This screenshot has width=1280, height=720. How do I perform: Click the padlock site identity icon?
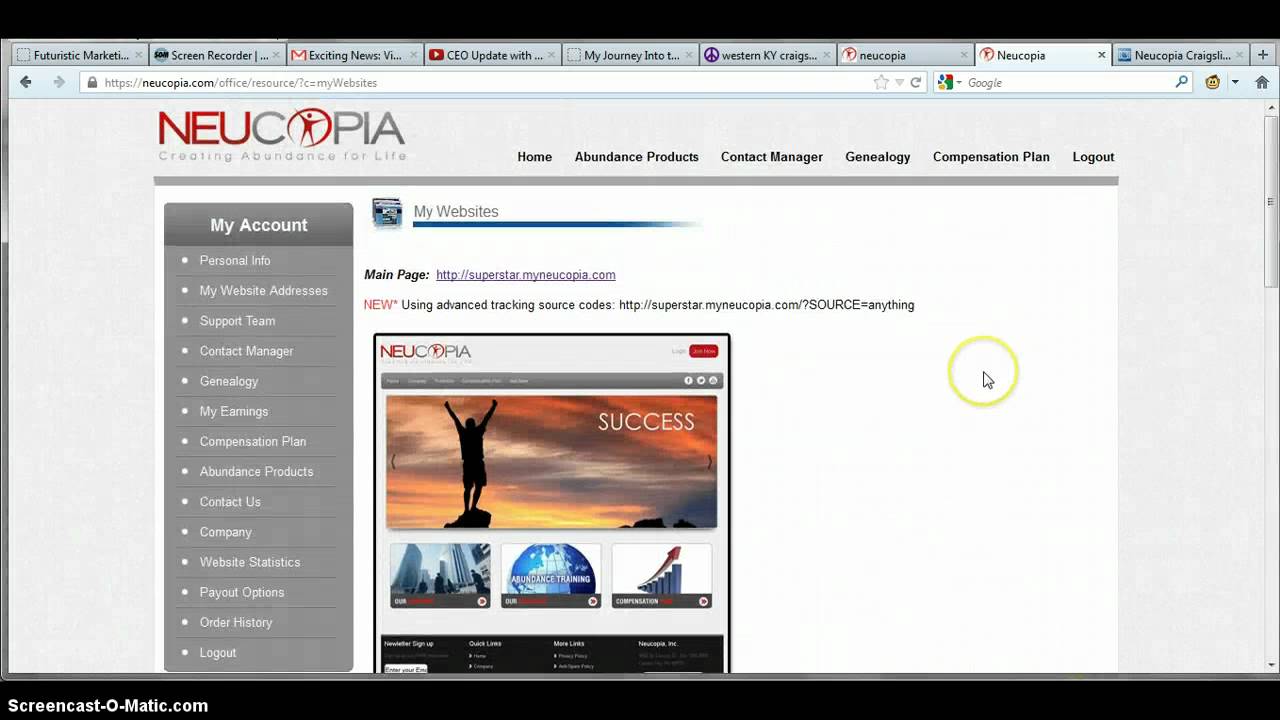click(93, 83)
